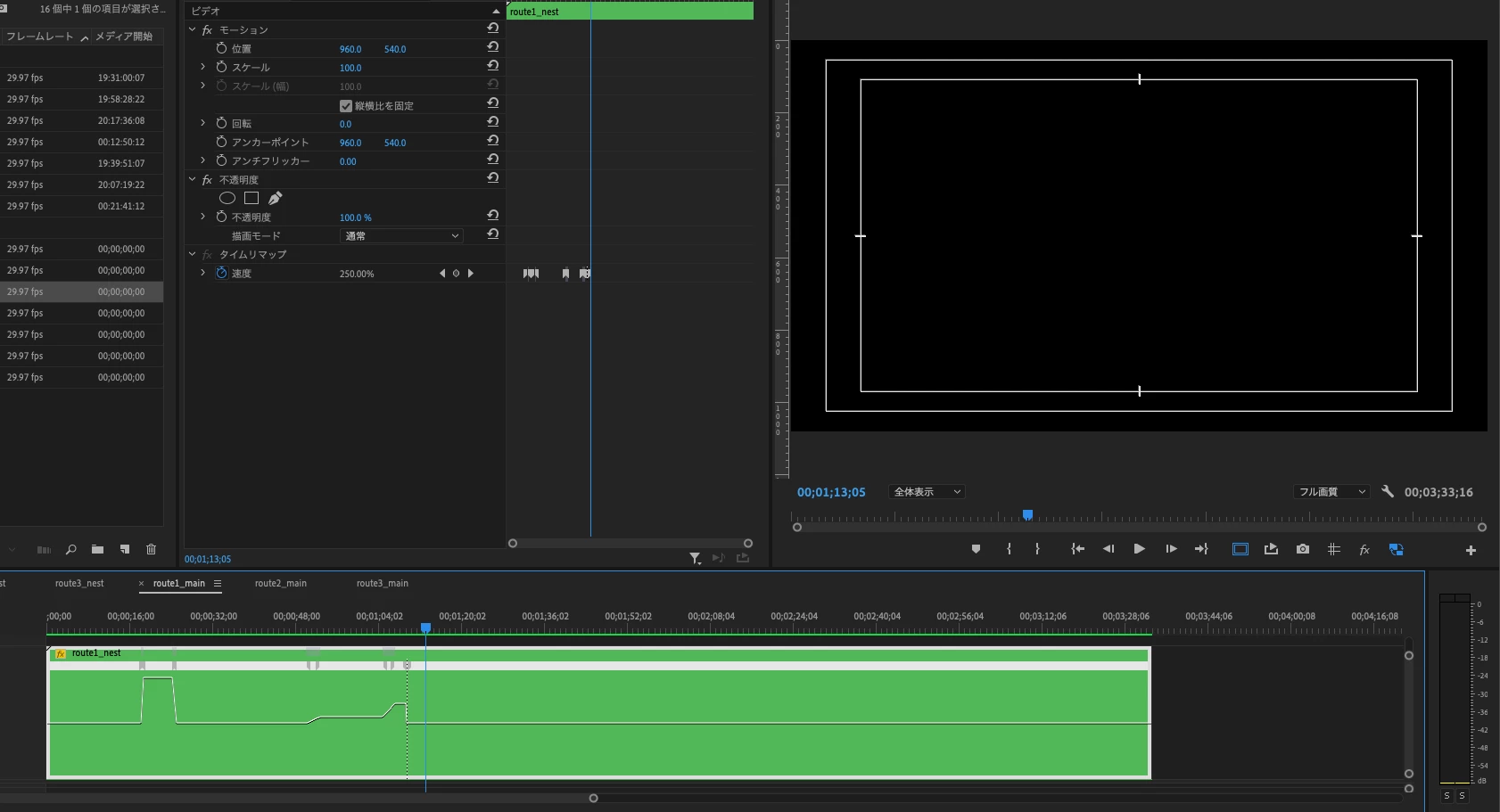Toggle animation stopwatch for 回転
The image size is (1500, 812).
(221, 123)
